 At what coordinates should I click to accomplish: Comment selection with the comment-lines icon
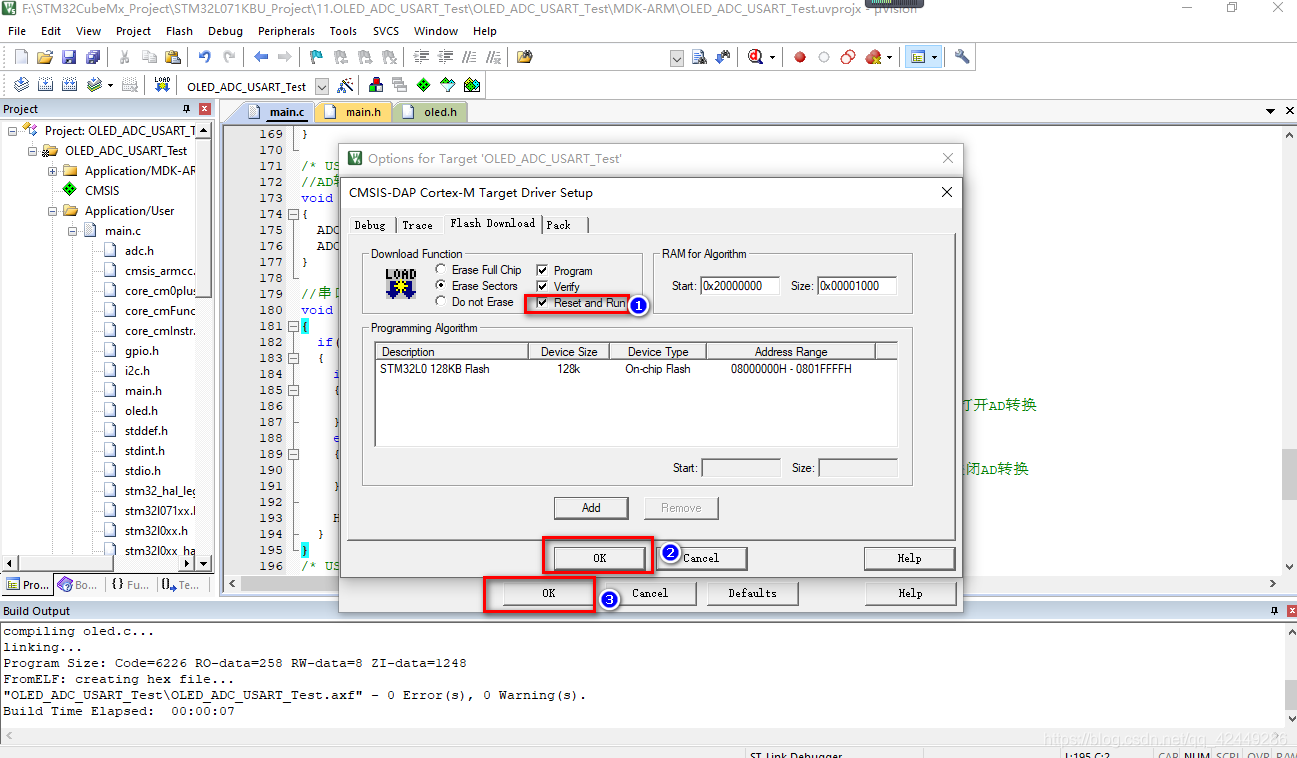[x=469, y=57]
